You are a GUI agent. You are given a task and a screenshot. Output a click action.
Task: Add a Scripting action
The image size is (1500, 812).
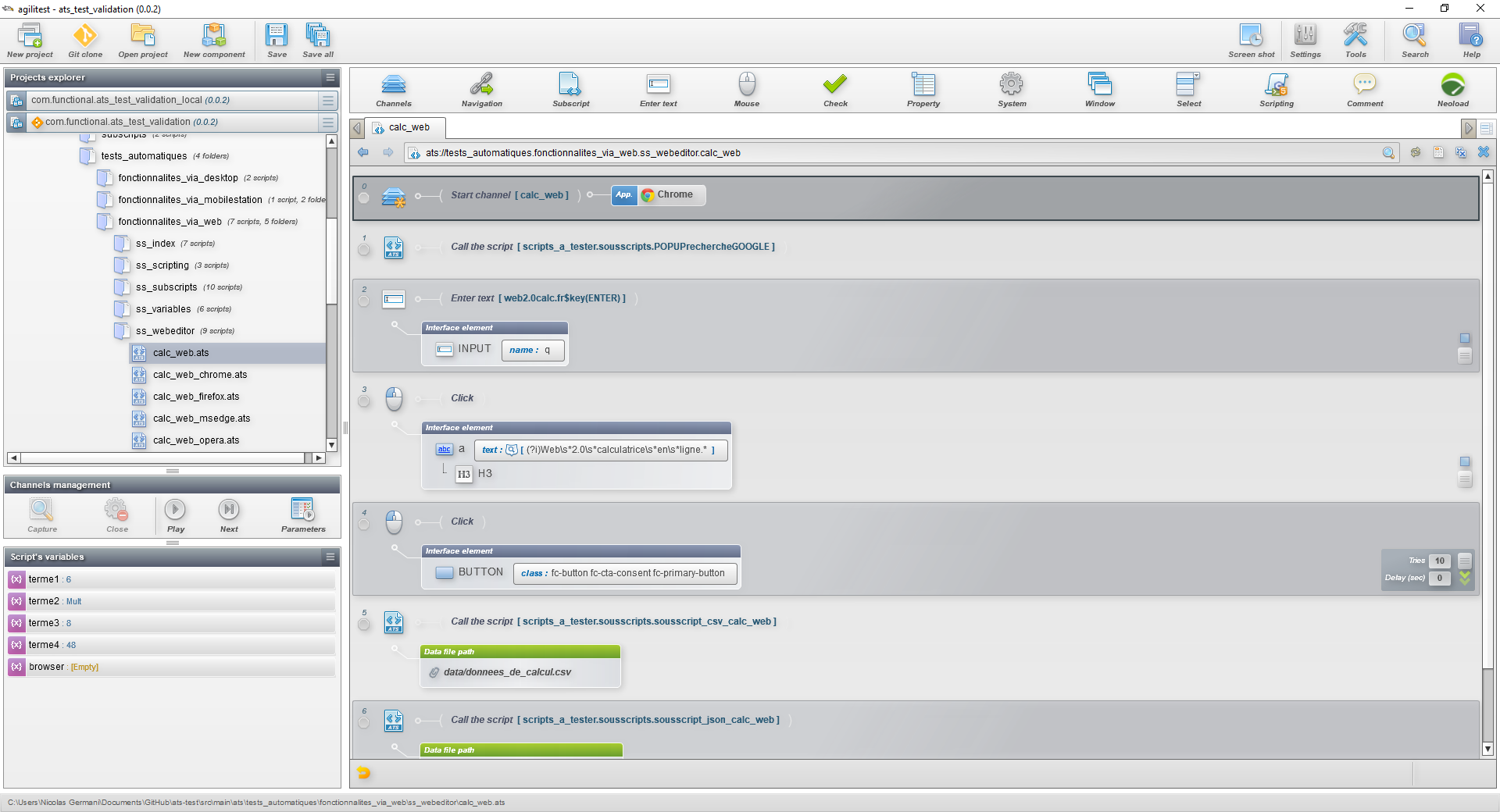tap(1277, 90)
